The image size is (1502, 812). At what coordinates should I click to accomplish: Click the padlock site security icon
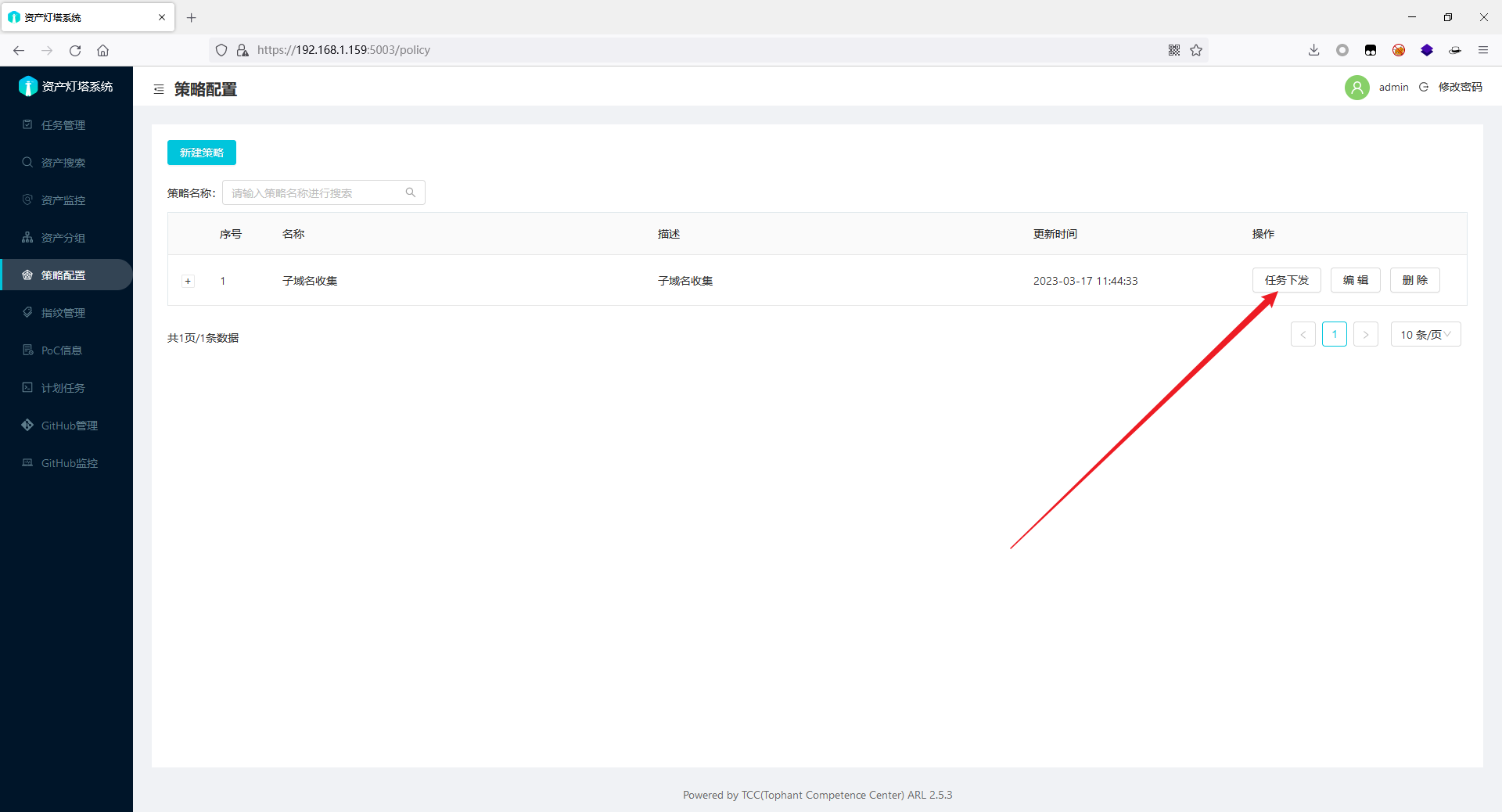point(243,50)
